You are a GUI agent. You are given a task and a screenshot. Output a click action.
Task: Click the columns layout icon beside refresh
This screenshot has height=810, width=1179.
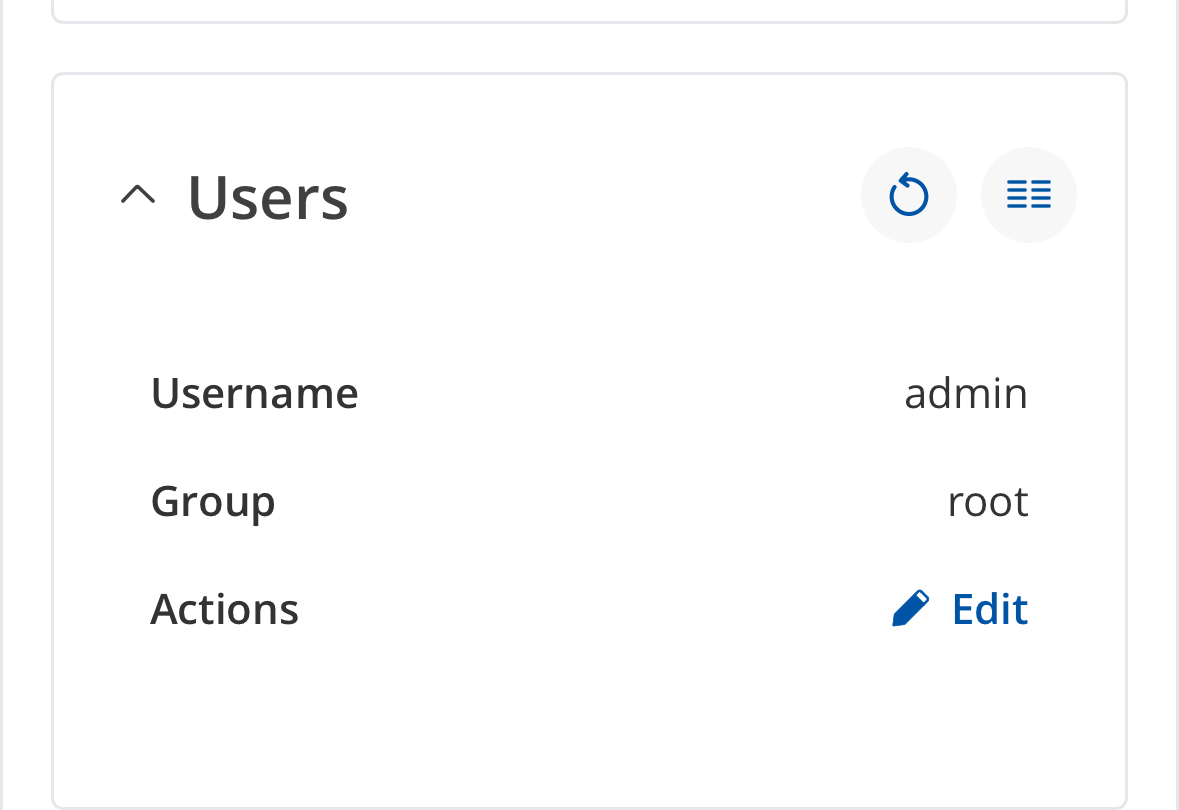pyautogui.click(x=1028, y=195)
